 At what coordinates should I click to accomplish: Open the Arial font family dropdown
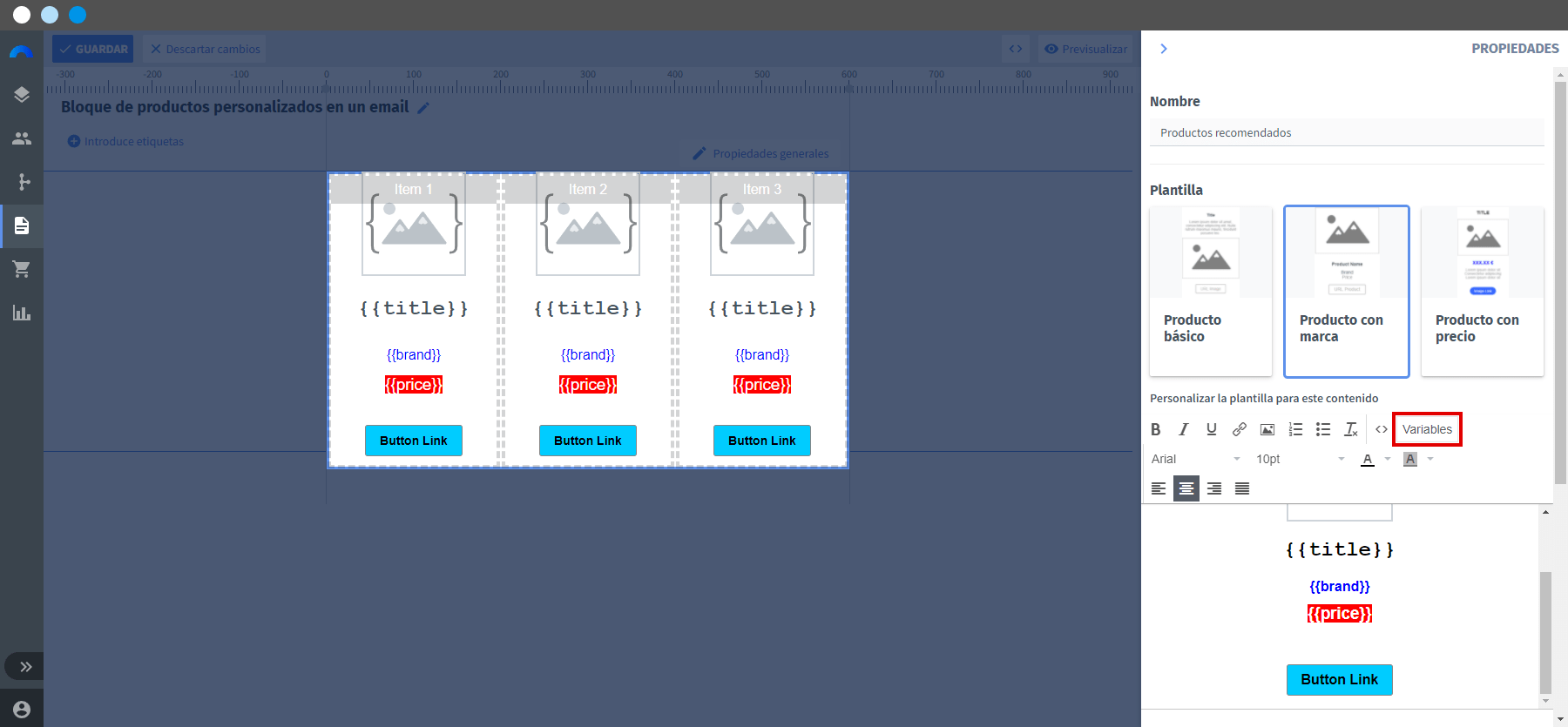[1195, 459]
